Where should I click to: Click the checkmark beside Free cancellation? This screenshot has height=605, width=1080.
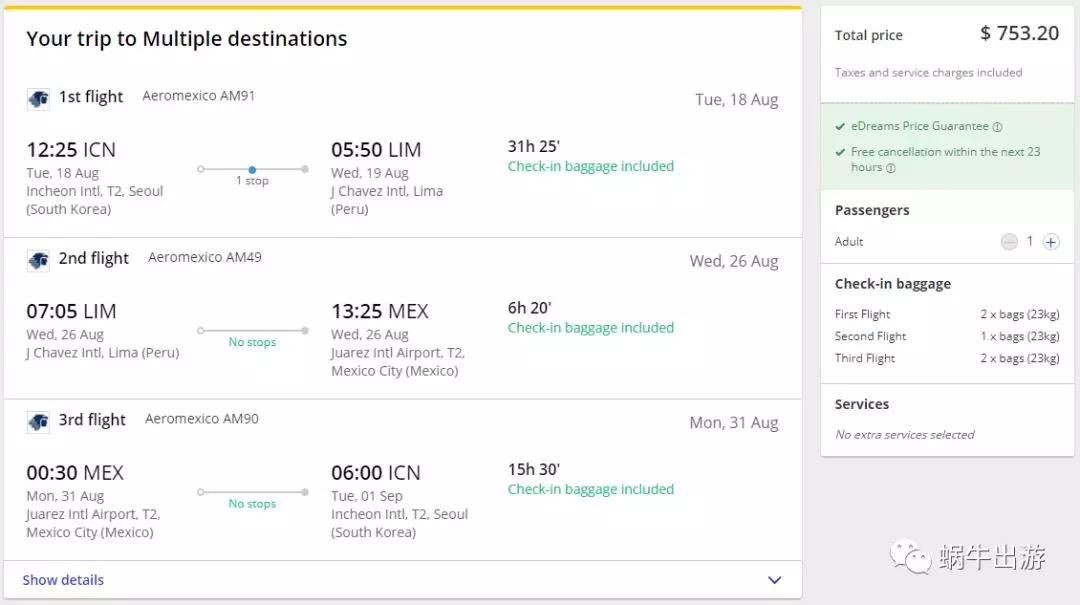tap(840, 152)
